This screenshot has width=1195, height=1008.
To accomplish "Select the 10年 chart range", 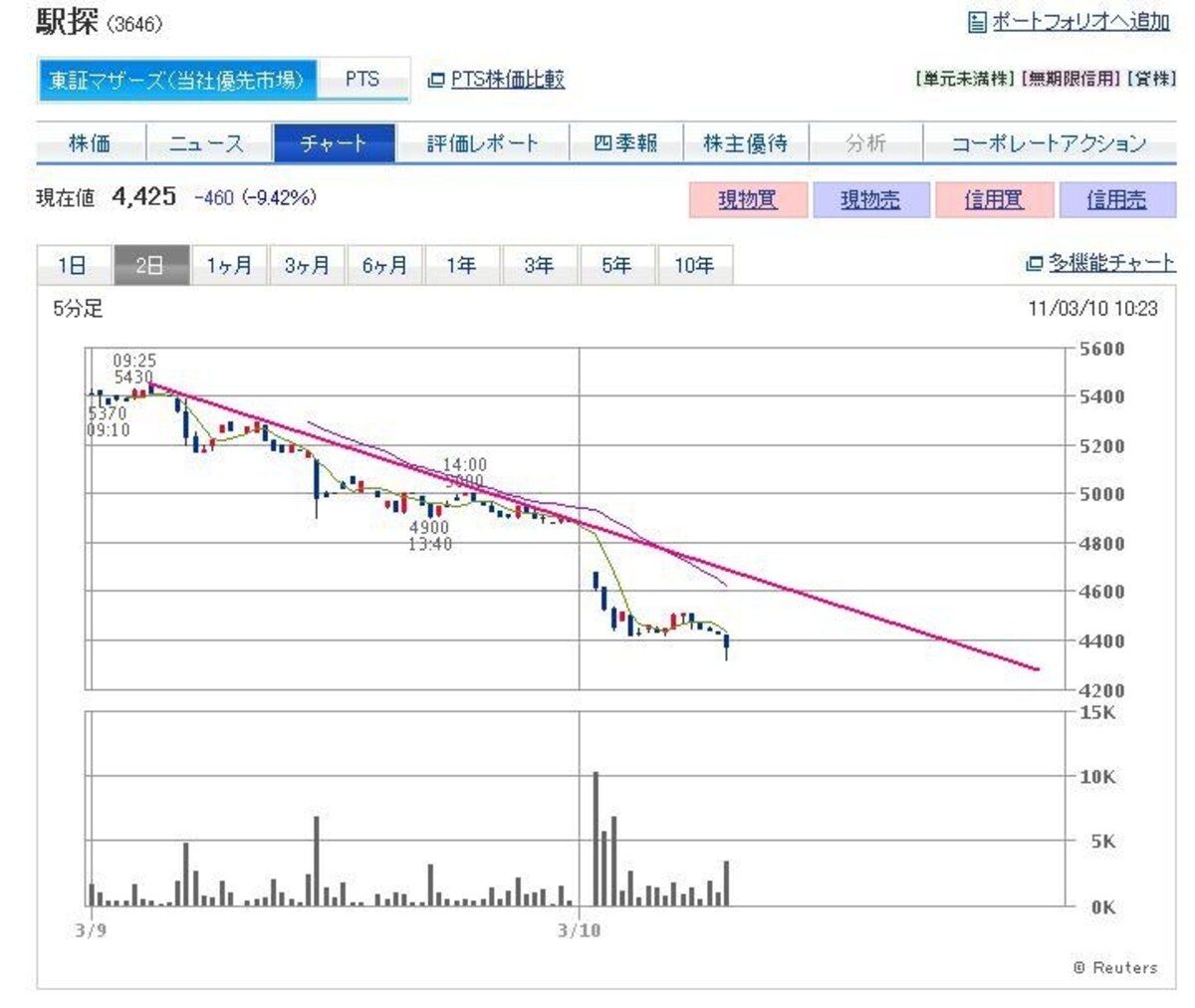I will (694, 266).
